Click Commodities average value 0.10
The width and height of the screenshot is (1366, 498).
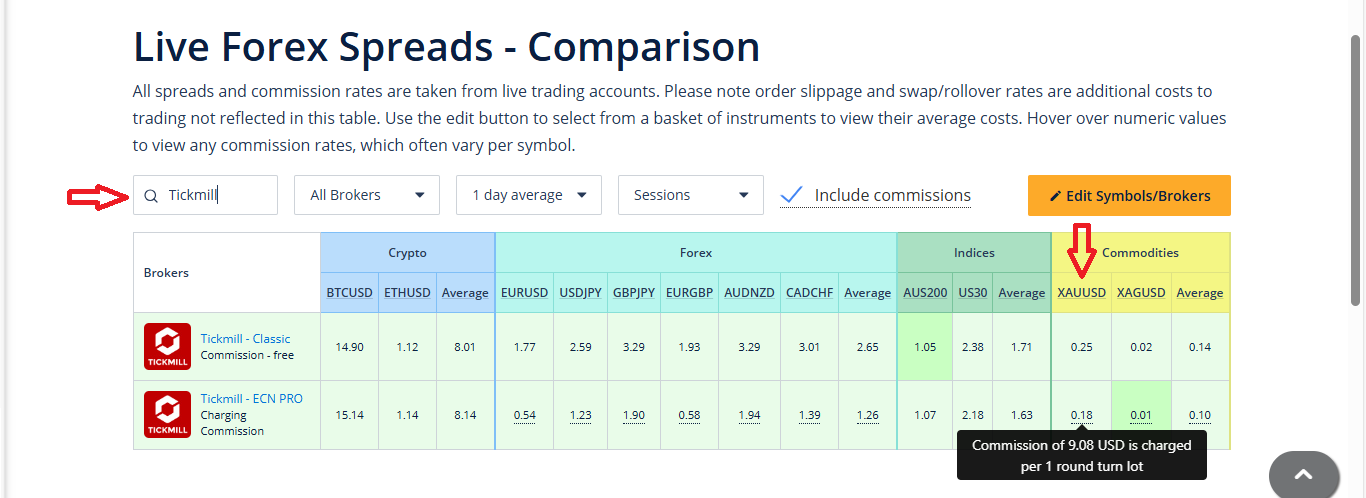1200,414
